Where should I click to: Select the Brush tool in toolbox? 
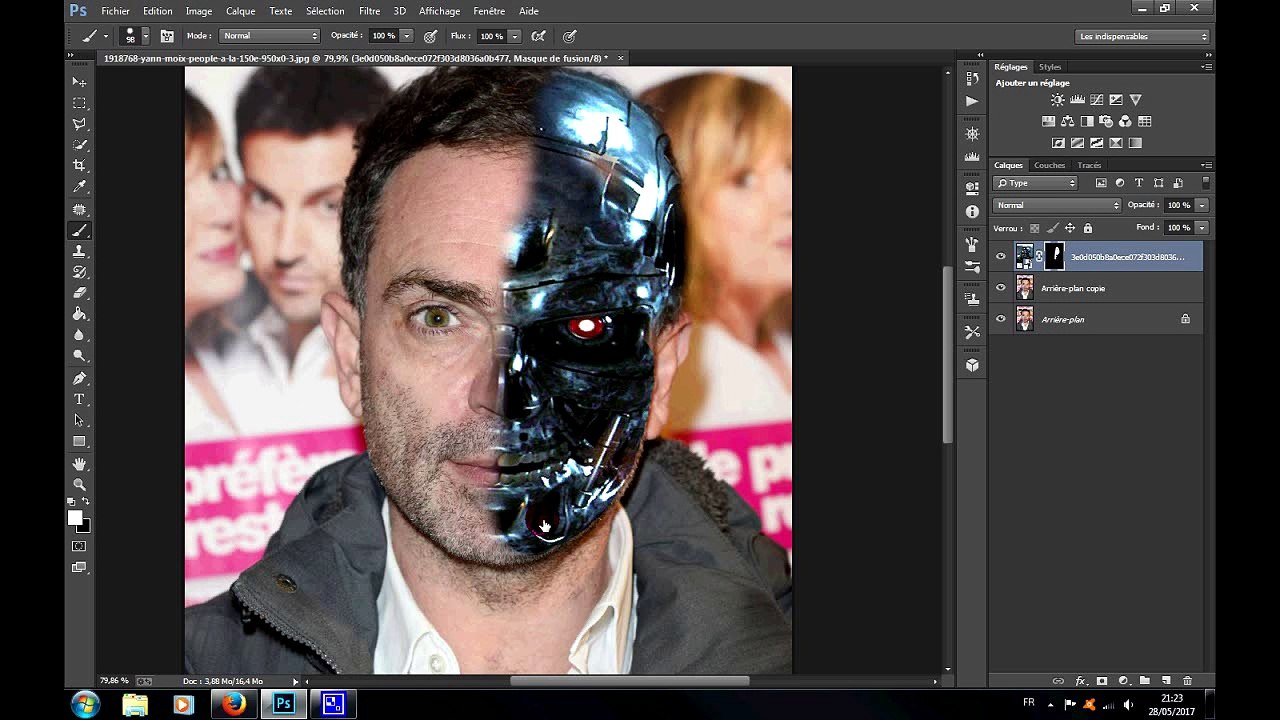(x=79, y=231)
